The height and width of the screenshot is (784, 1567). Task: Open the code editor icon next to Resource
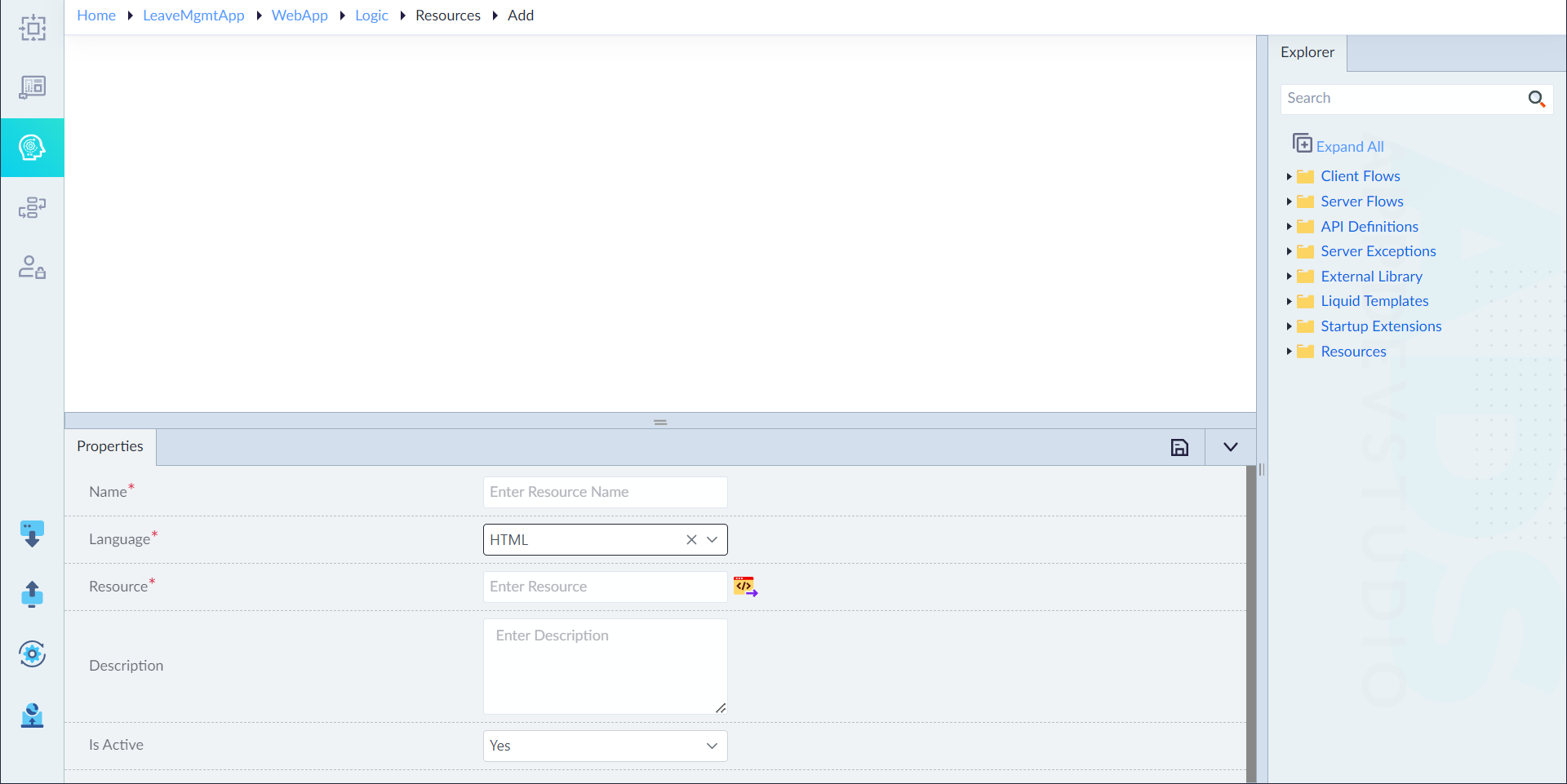tap(745, 587)
